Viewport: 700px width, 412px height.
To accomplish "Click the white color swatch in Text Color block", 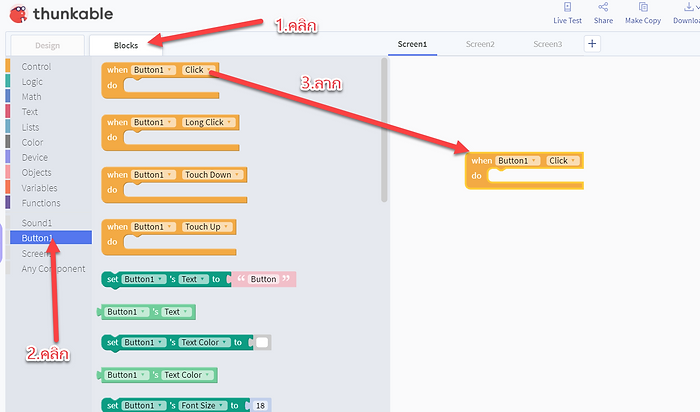I will (x=262, y=342).
